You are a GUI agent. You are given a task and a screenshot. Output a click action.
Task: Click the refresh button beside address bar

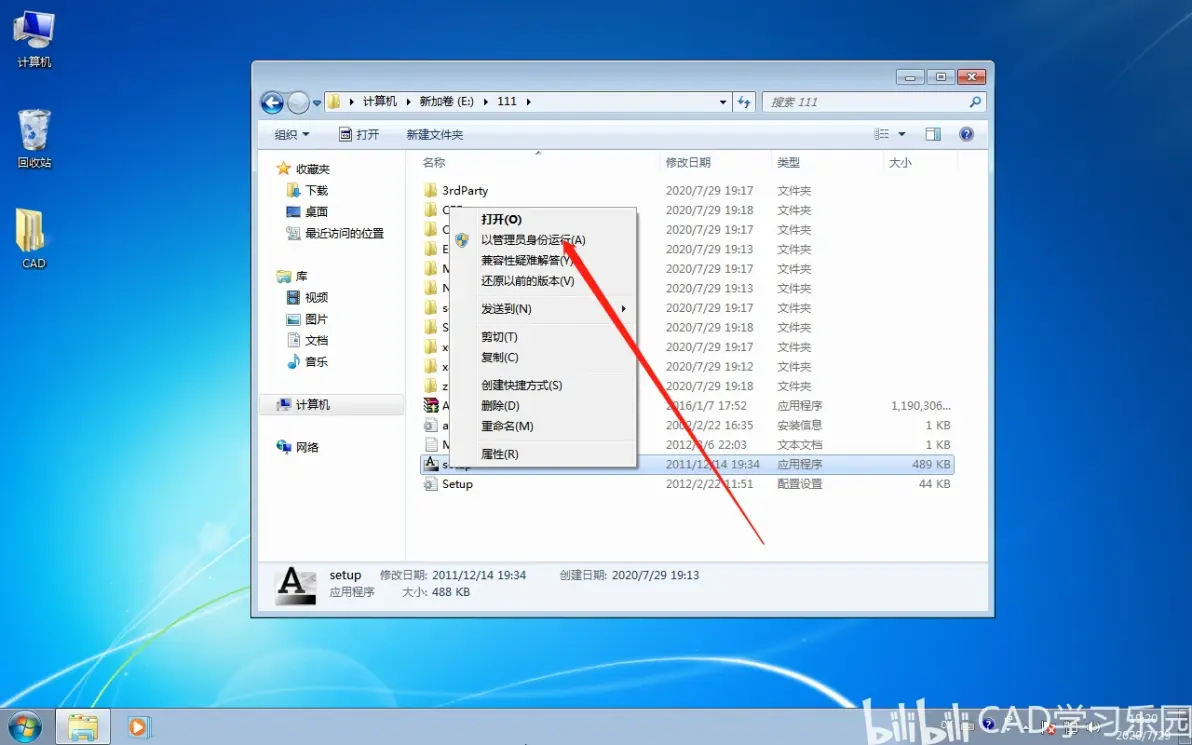click(743, 102)
